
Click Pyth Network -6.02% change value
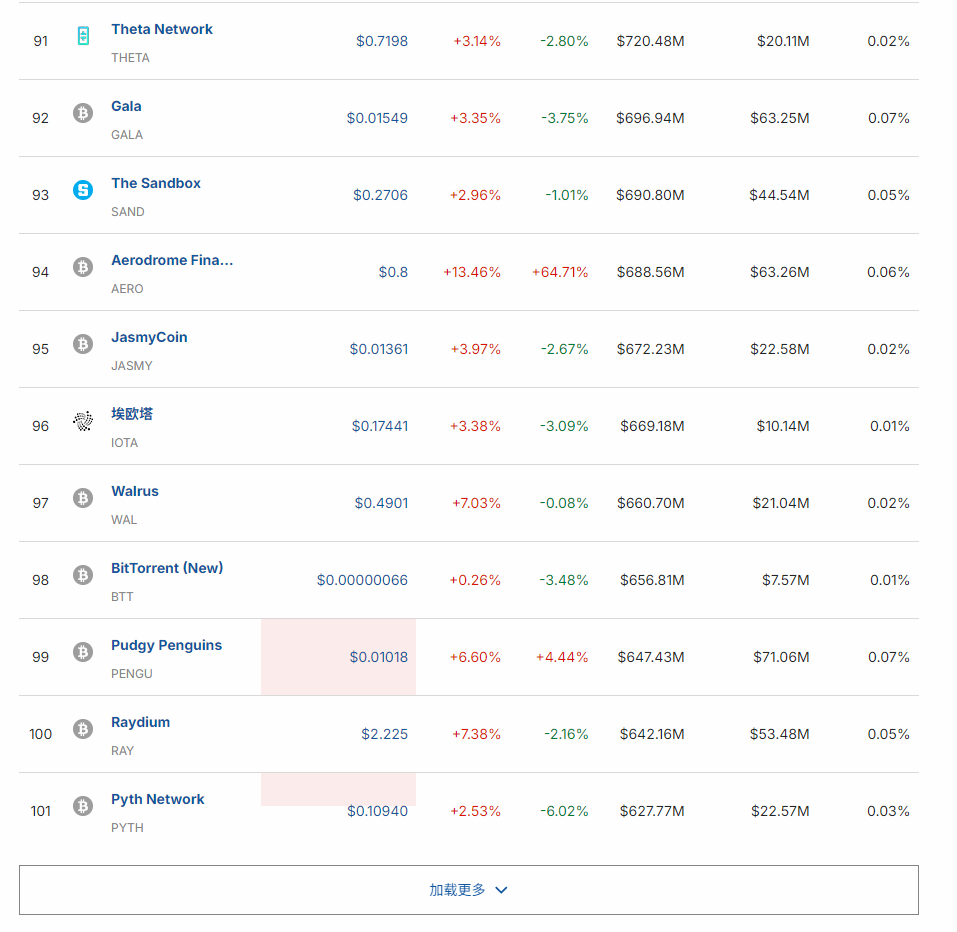(x=565, y=811)
